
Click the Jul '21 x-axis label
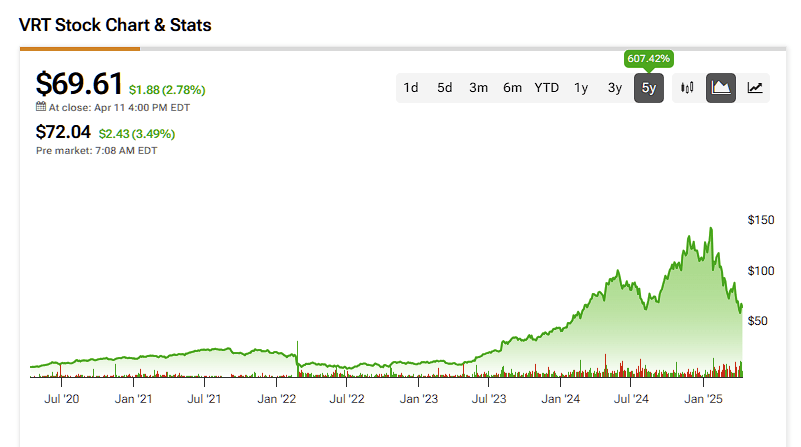tap(204, 399)
